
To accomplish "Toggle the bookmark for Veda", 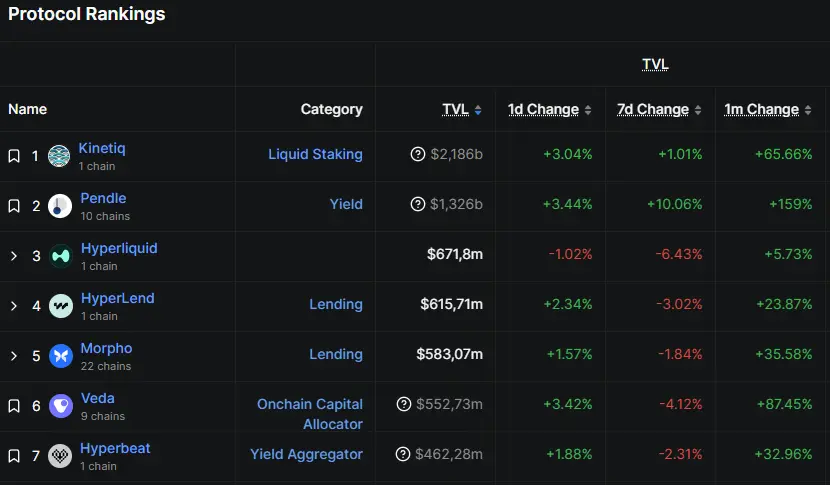I will click(x=14, y=406).
